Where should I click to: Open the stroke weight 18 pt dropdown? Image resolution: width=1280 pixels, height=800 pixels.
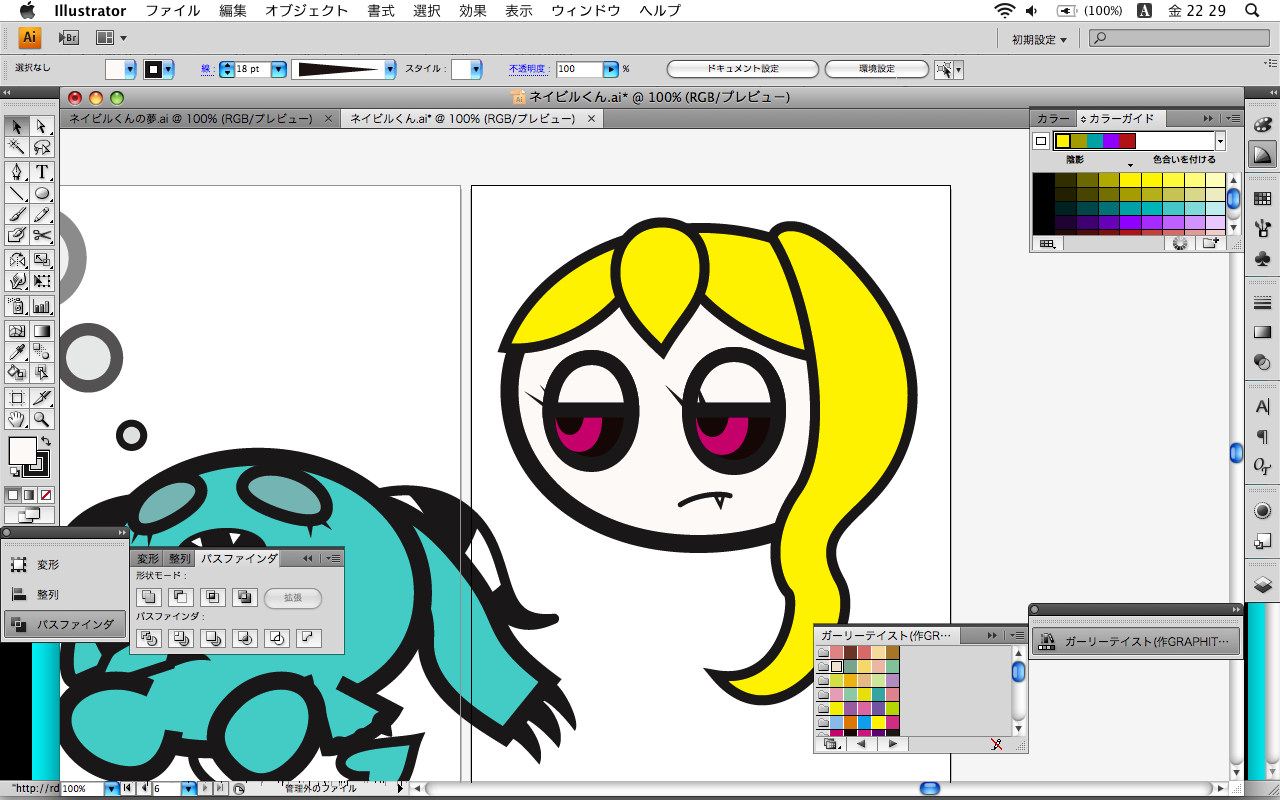(279, 69)
